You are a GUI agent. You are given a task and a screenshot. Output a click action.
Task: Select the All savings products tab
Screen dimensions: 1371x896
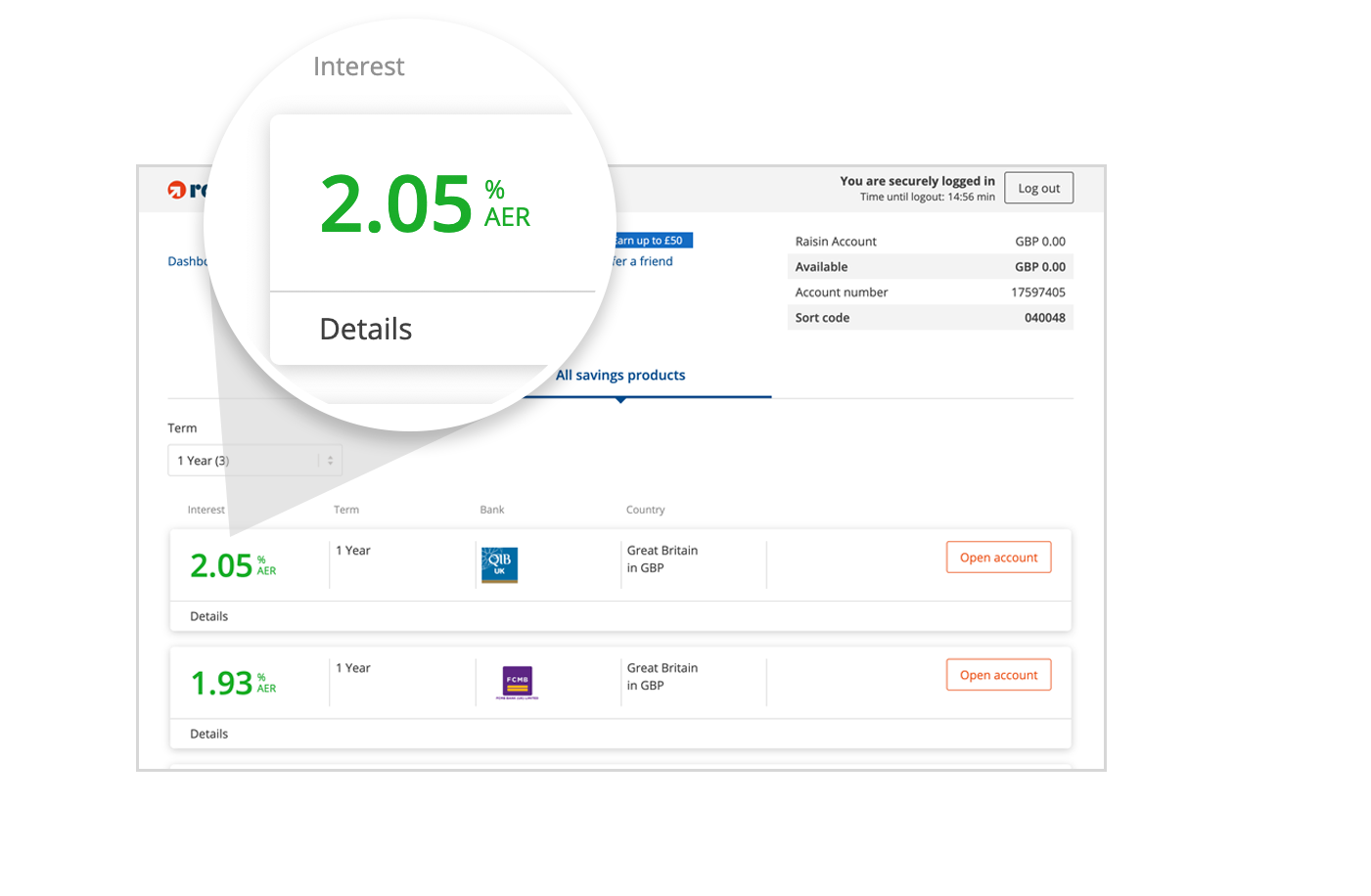coord(620,376)
